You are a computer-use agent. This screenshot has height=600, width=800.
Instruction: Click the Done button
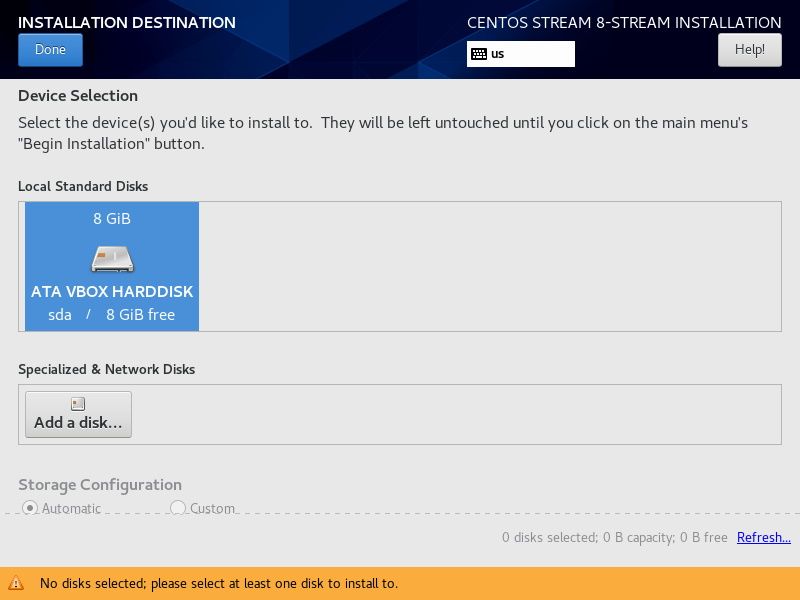50,50
